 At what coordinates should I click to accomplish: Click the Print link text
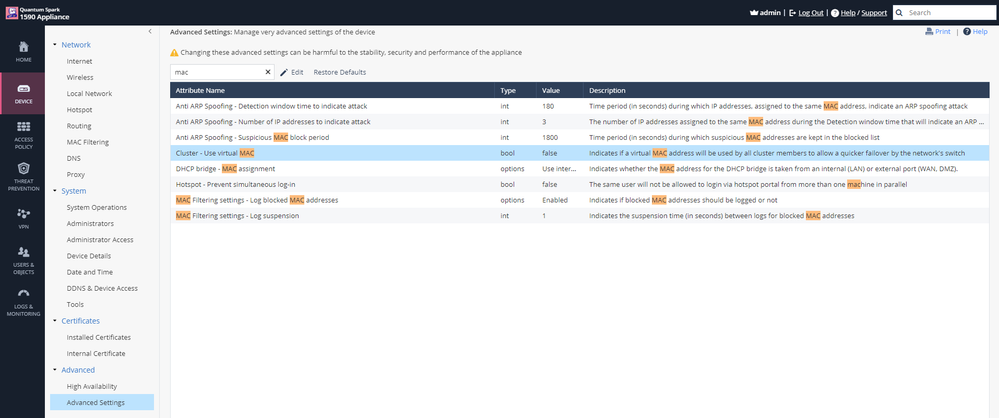(x=943, y=32)
